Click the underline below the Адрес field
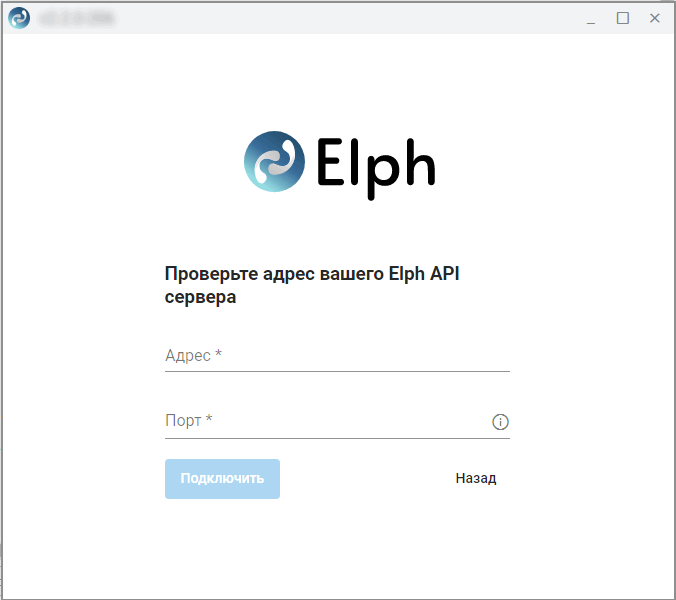This screenshot has height=600, width=676. pos(337,371)
